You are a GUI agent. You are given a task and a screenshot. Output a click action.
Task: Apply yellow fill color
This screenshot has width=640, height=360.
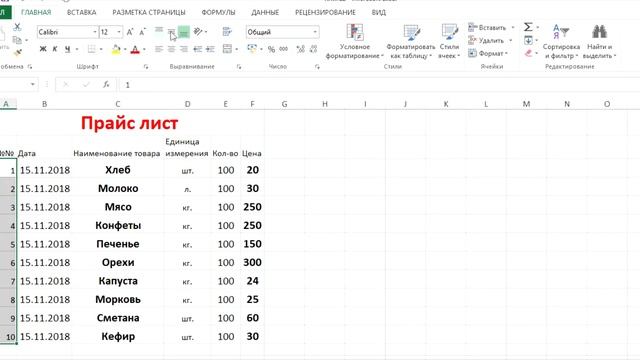[116, 49]
